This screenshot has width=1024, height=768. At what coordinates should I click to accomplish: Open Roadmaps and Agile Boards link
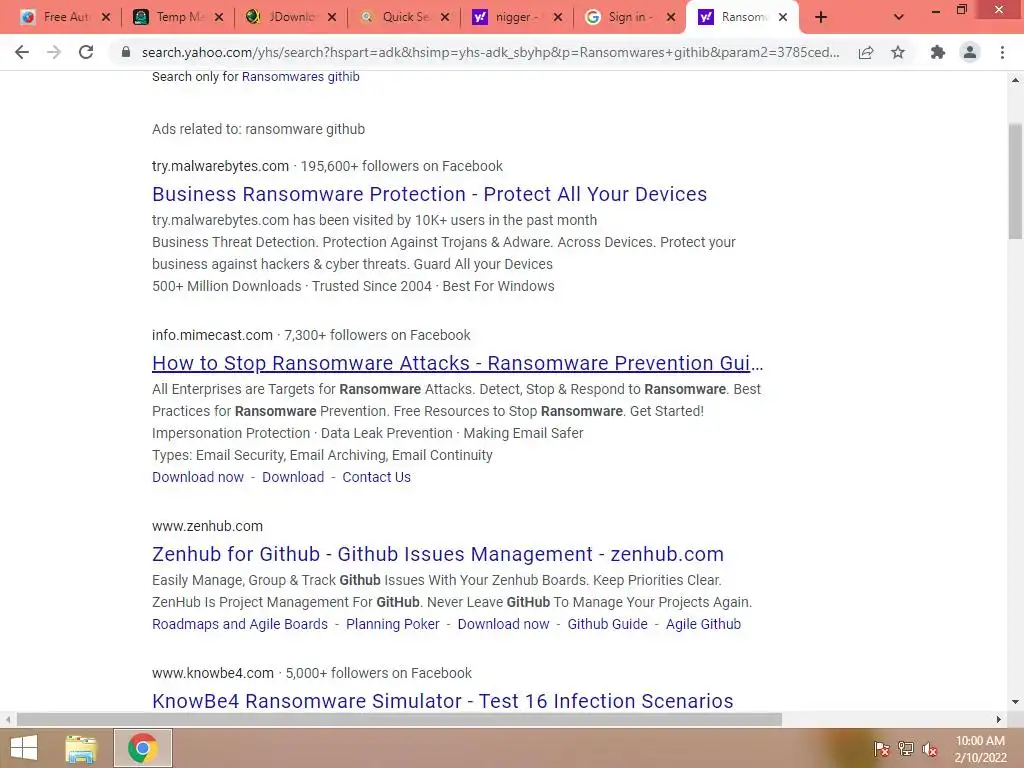pyautogui.click(x=240, y=624)
